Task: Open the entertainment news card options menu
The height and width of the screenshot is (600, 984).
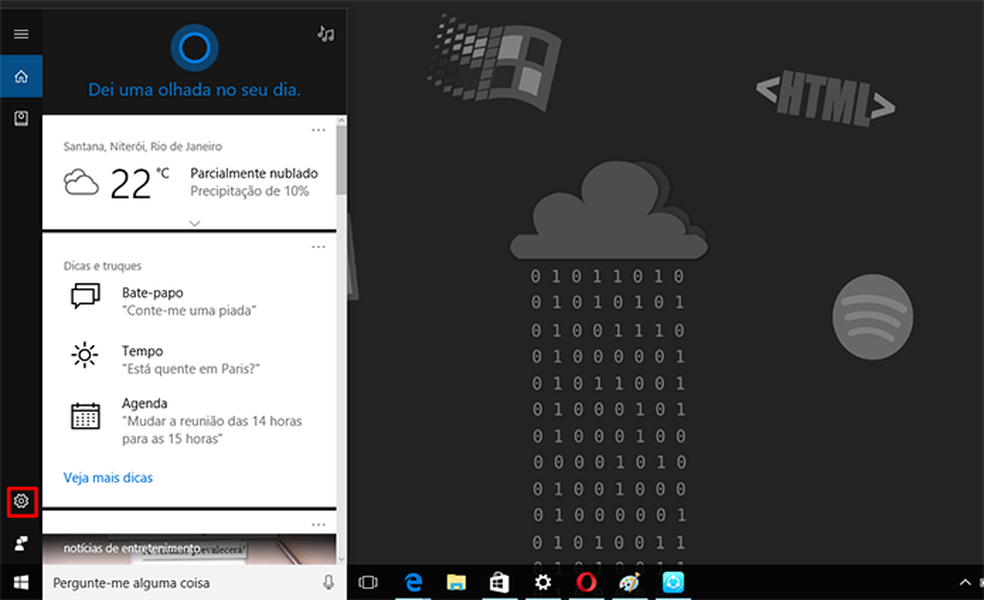Action: (x=319, y=524)
